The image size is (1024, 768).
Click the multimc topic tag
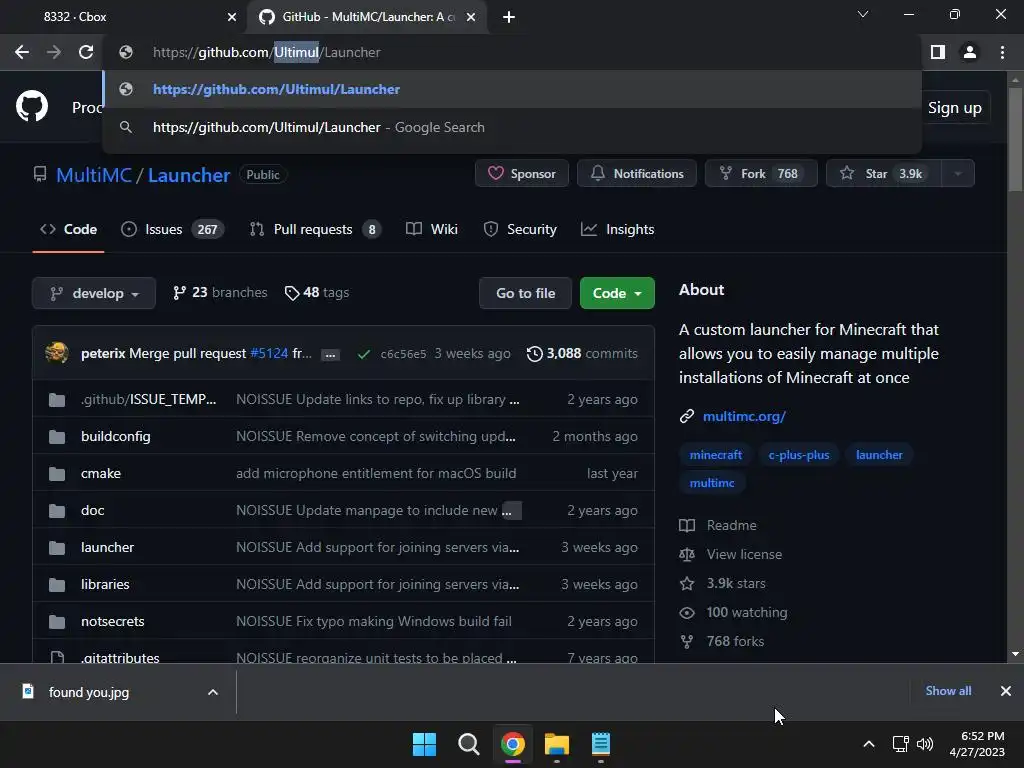(x=712, y=483)
